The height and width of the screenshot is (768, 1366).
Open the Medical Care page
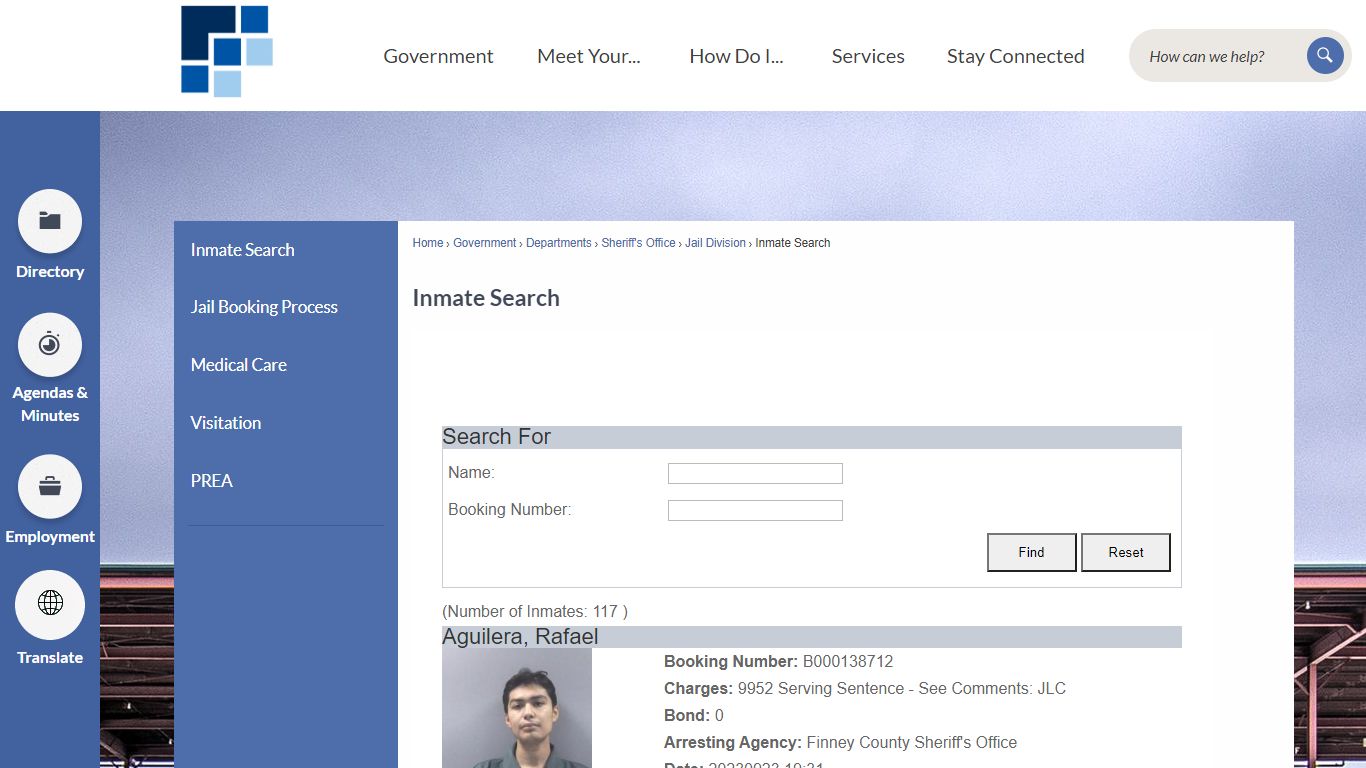239,365
